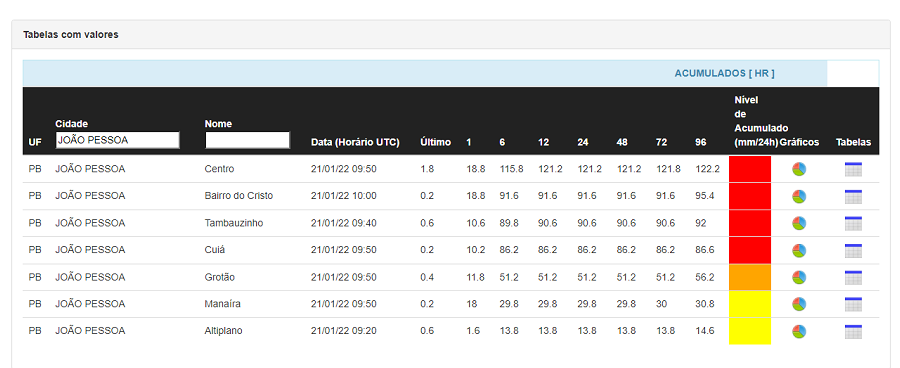
Task: Sort by the 6 hour column header
Action: [502, 142]
